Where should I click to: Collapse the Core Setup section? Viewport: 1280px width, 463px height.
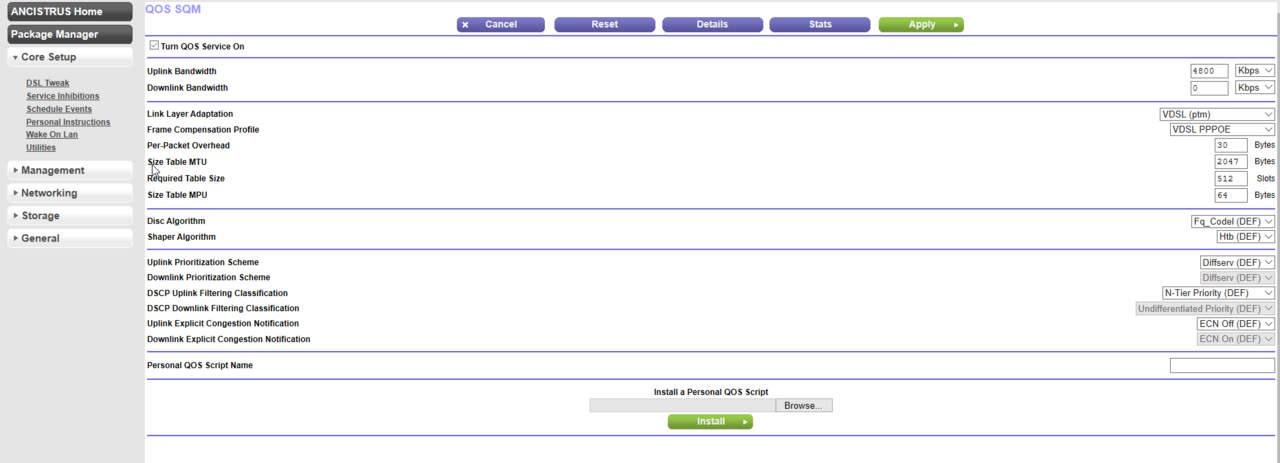click(70, 57)
